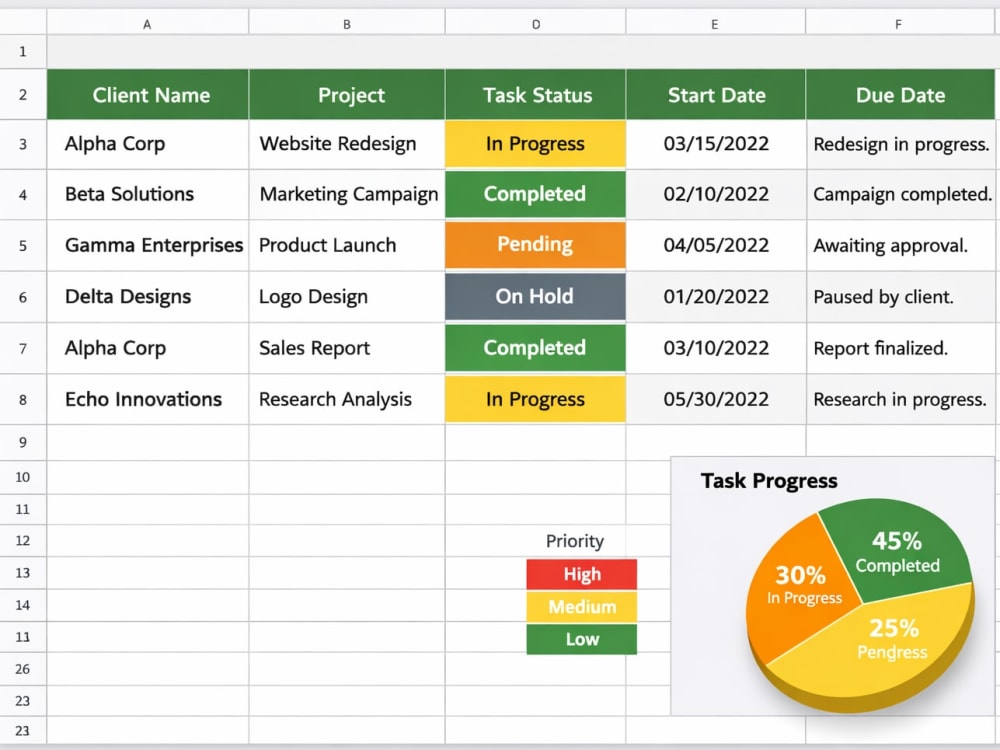Select Alpha Corp cell in Sales Report row

coord(147,348)
